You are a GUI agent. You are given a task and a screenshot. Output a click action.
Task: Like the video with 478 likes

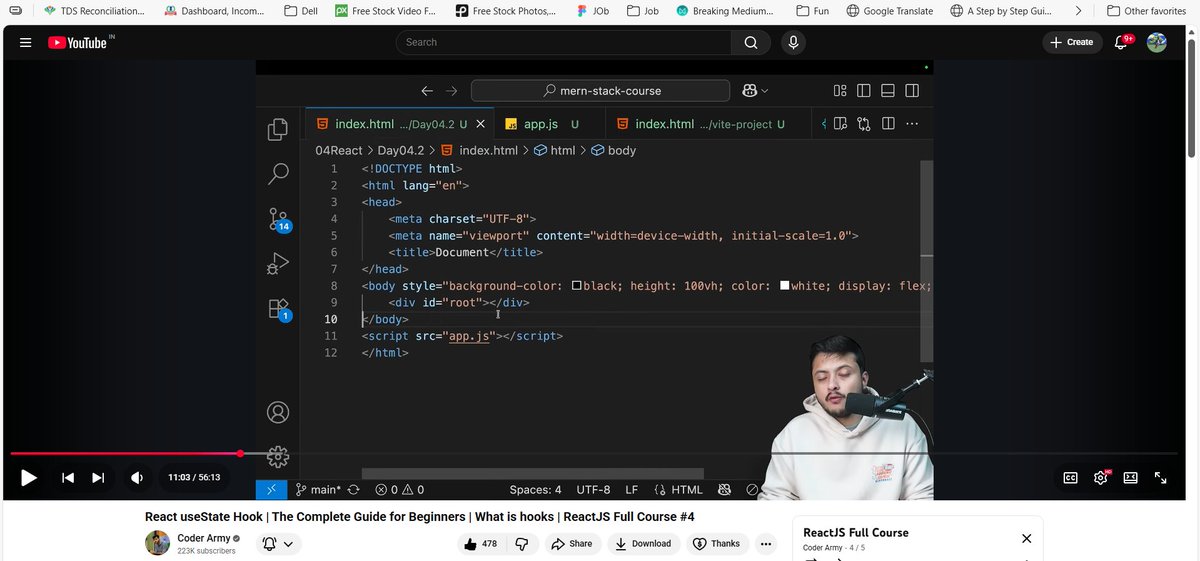(x=480, y=543)
